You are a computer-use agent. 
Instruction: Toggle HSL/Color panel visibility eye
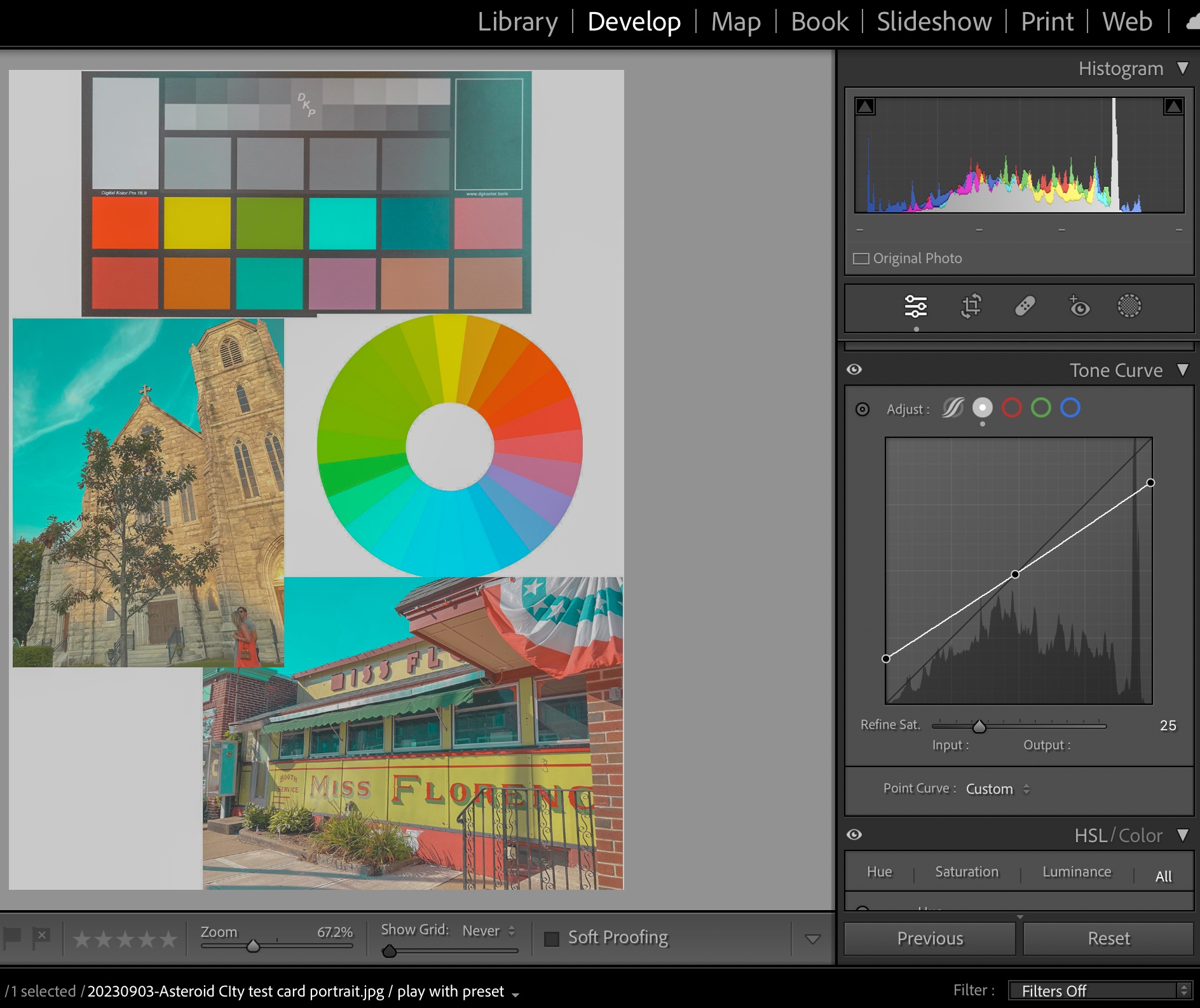click(x=855, y=834)
